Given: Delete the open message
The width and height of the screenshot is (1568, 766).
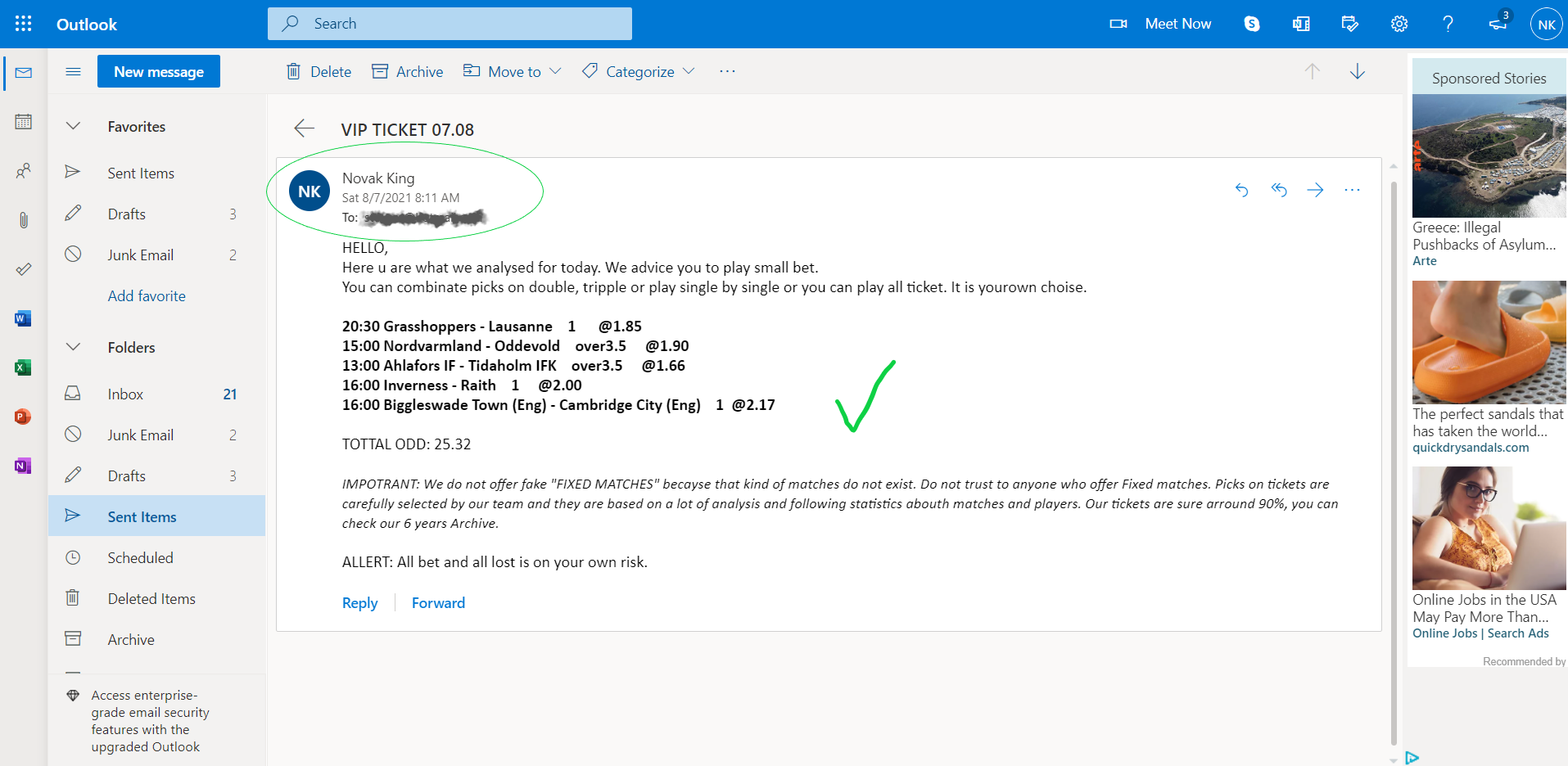Looking at the screenshot, I should coord(319,71).
